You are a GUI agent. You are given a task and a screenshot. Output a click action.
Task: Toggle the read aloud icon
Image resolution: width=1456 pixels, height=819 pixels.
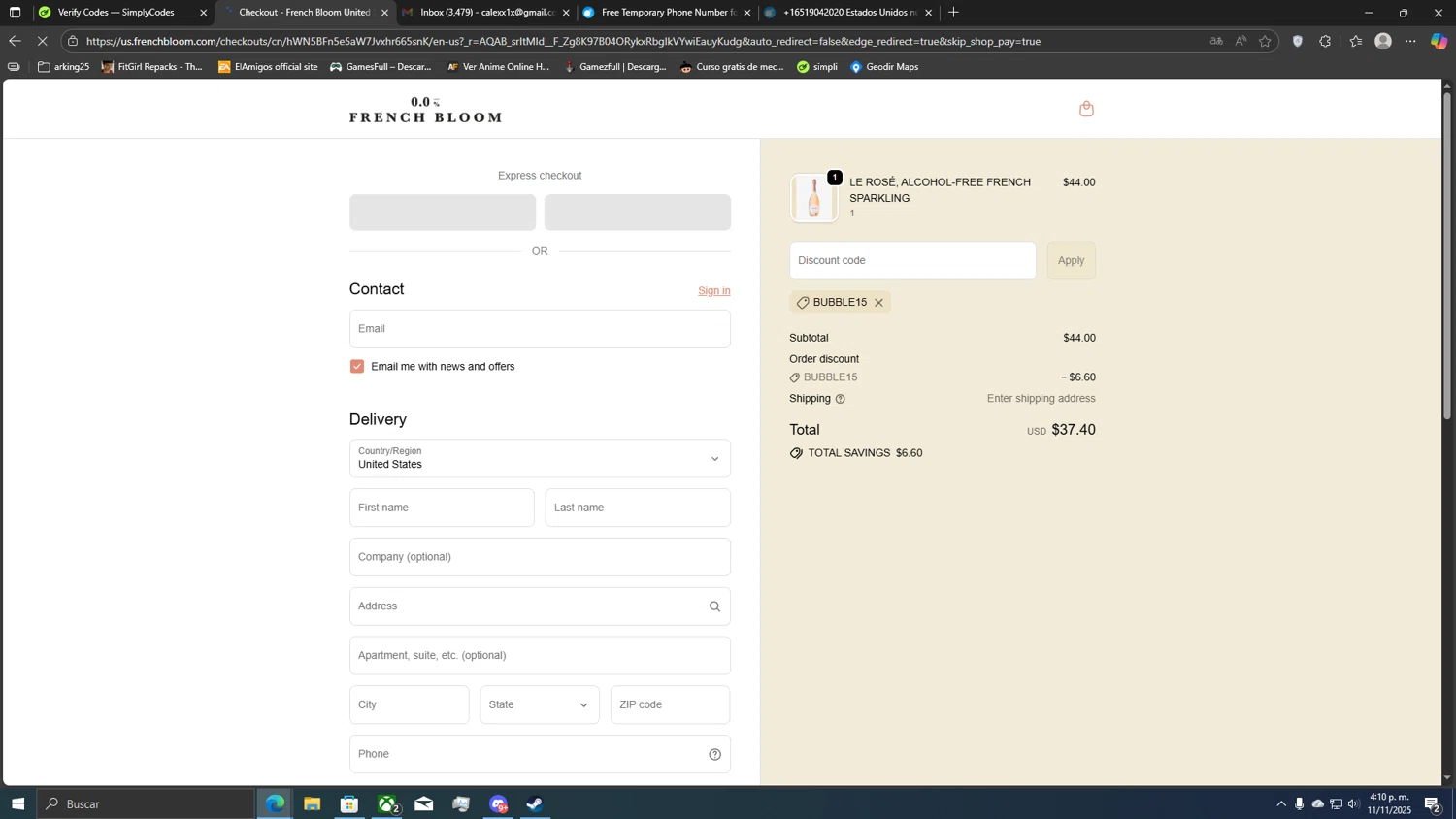pos(1241,41)
